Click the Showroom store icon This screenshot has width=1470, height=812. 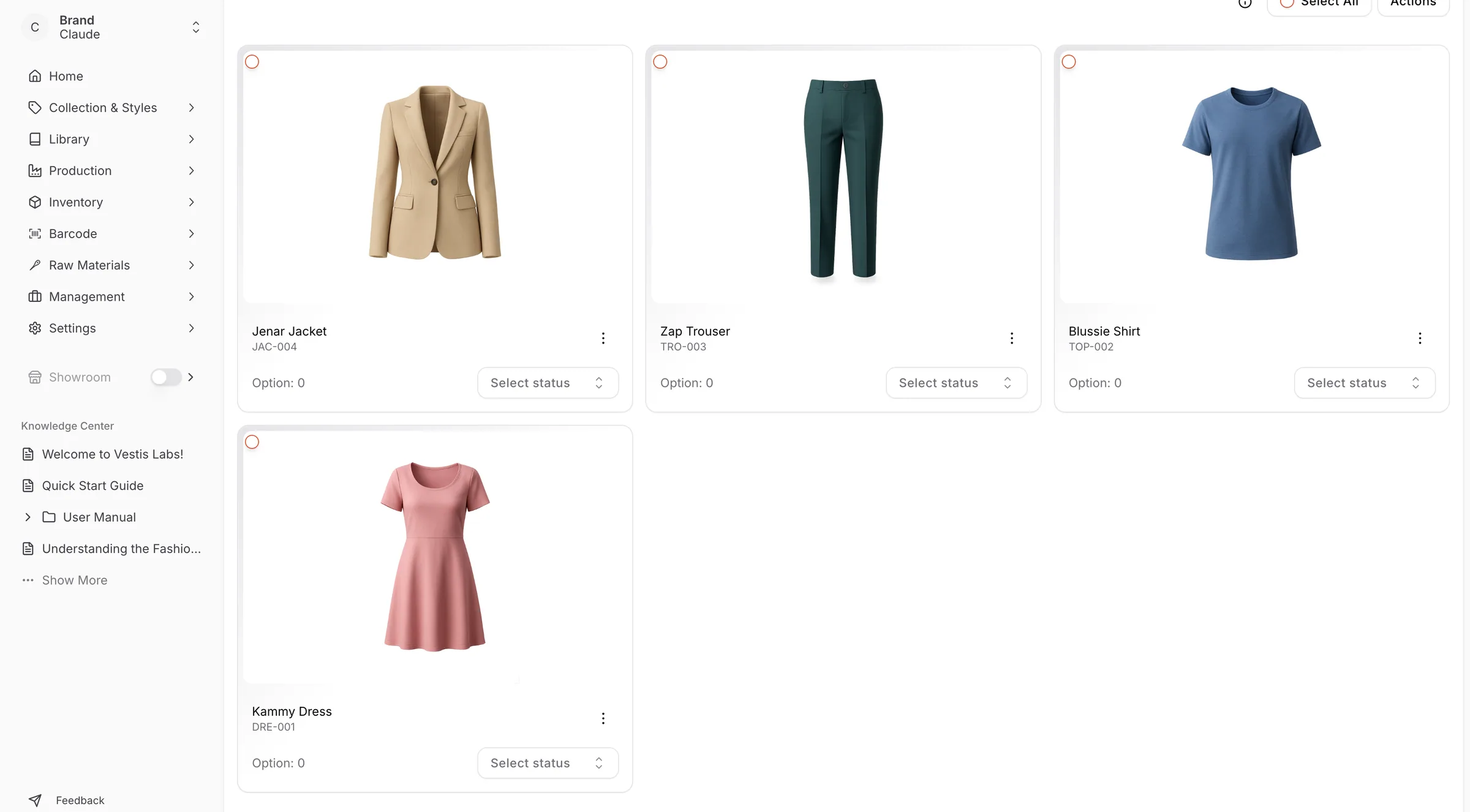35,377
